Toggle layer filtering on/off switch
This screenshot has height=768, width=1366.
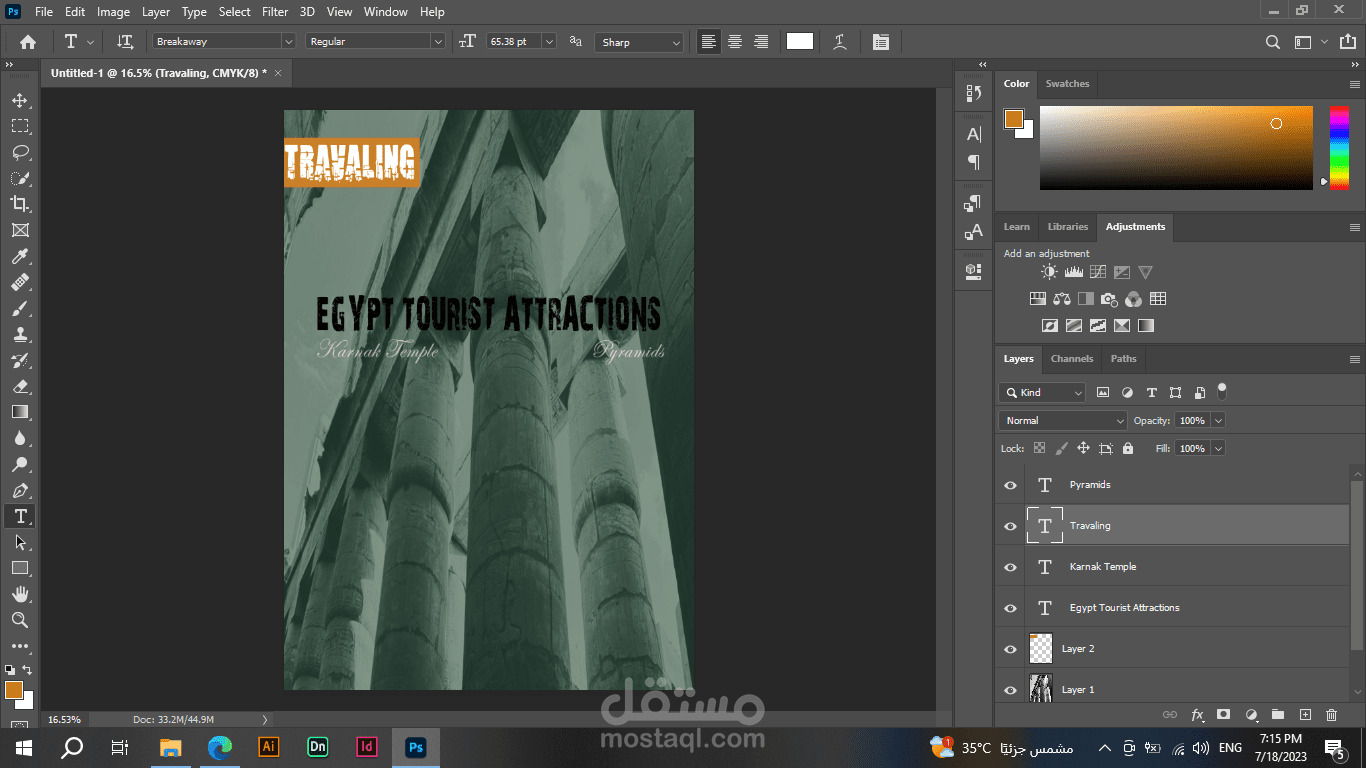(x=1221, y=391)
